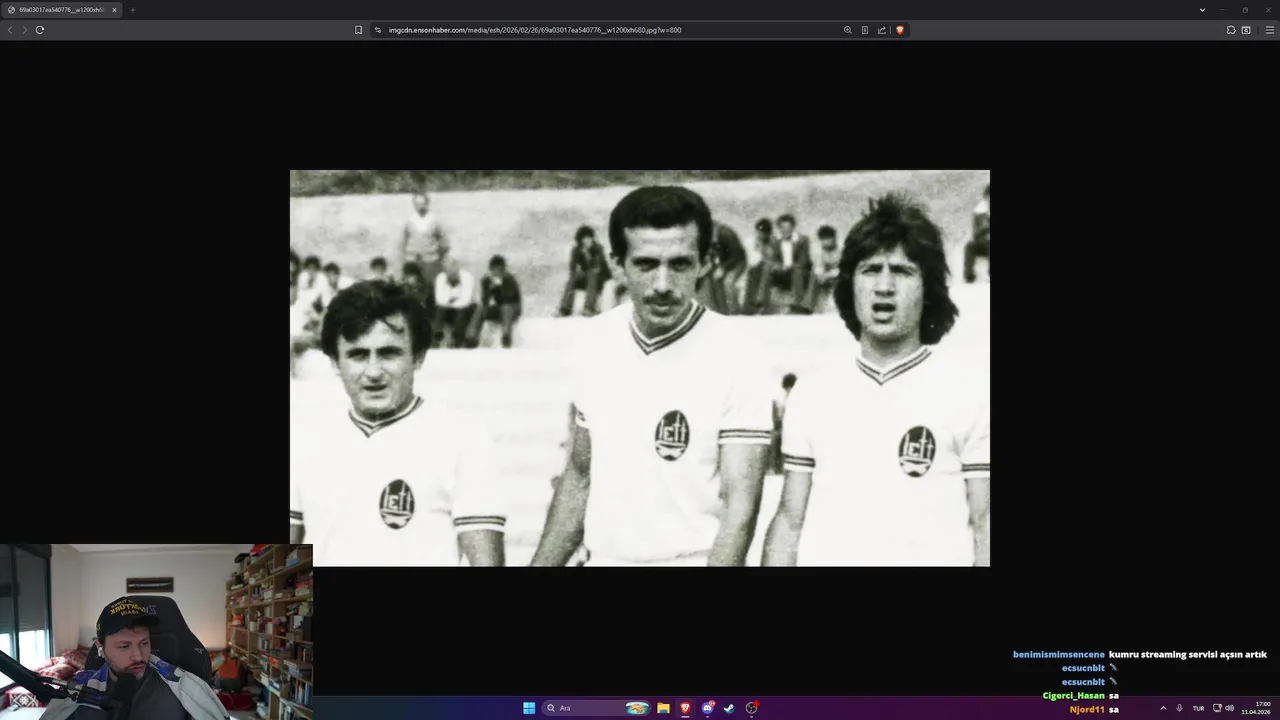Open the zoom magnifier in the address bar

pos(848,30)
